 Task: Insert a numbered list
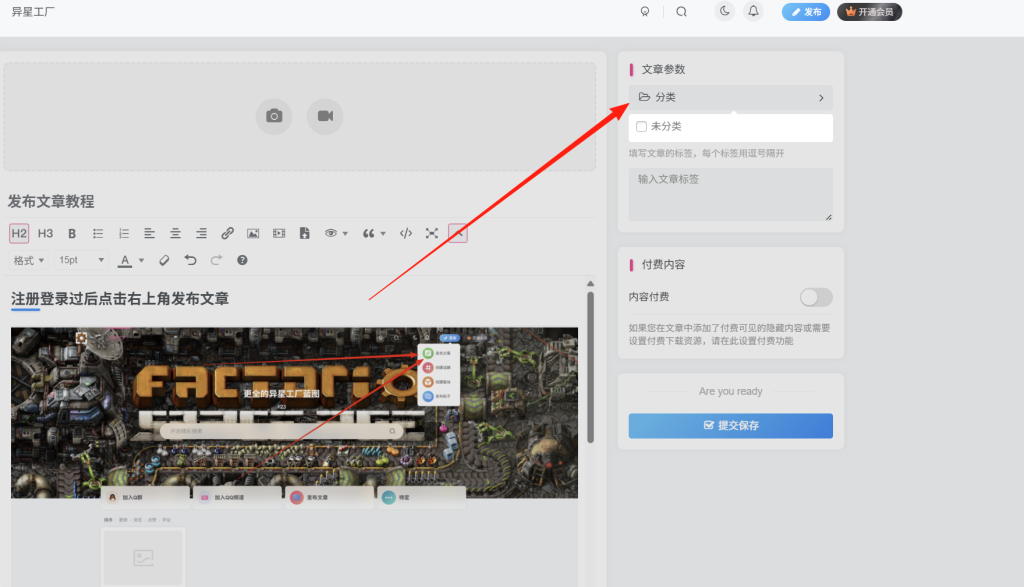pos(123,233)
